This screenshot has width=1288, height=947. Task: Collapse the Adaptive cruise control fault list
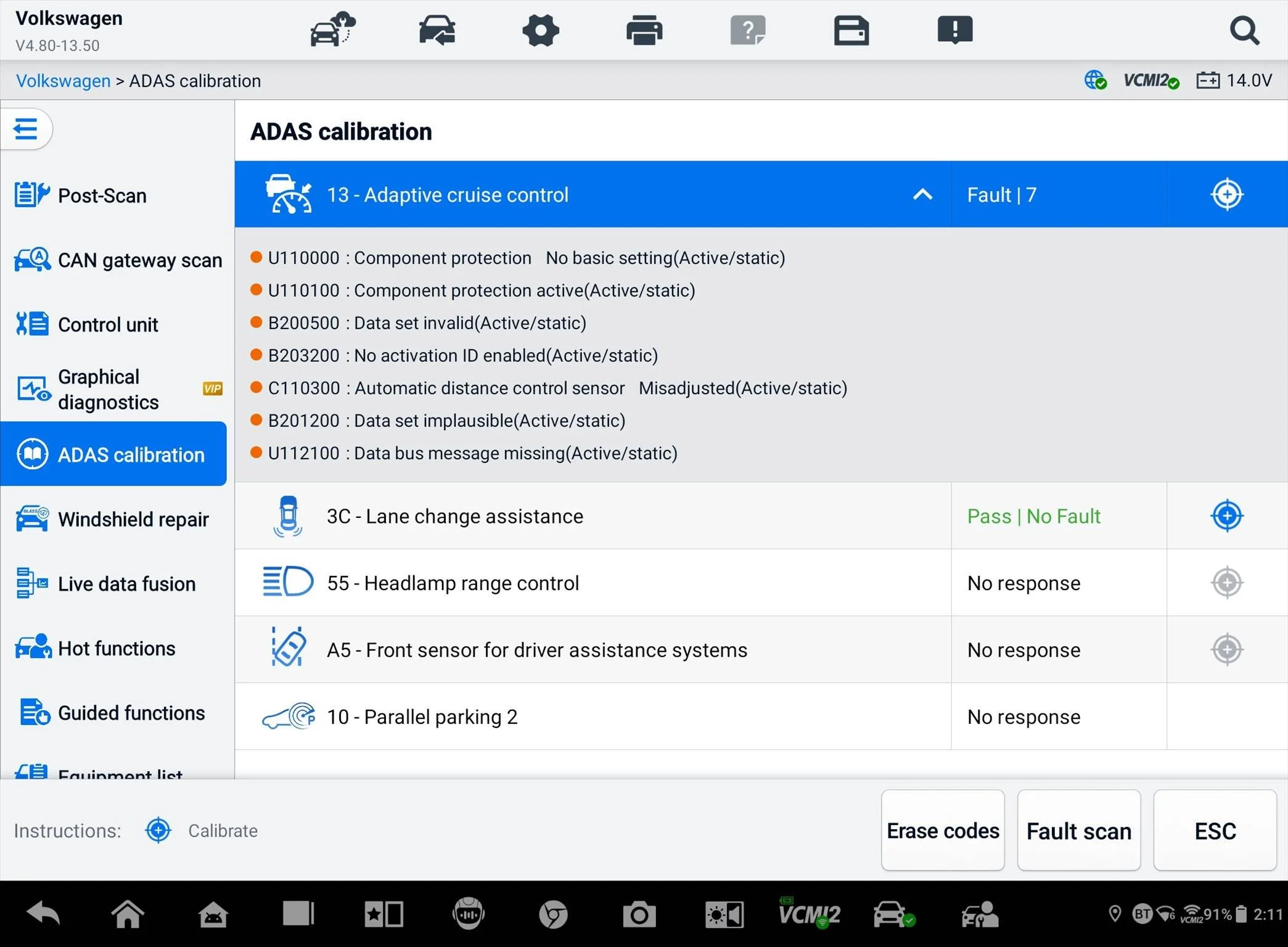click(x=922, y=195)
